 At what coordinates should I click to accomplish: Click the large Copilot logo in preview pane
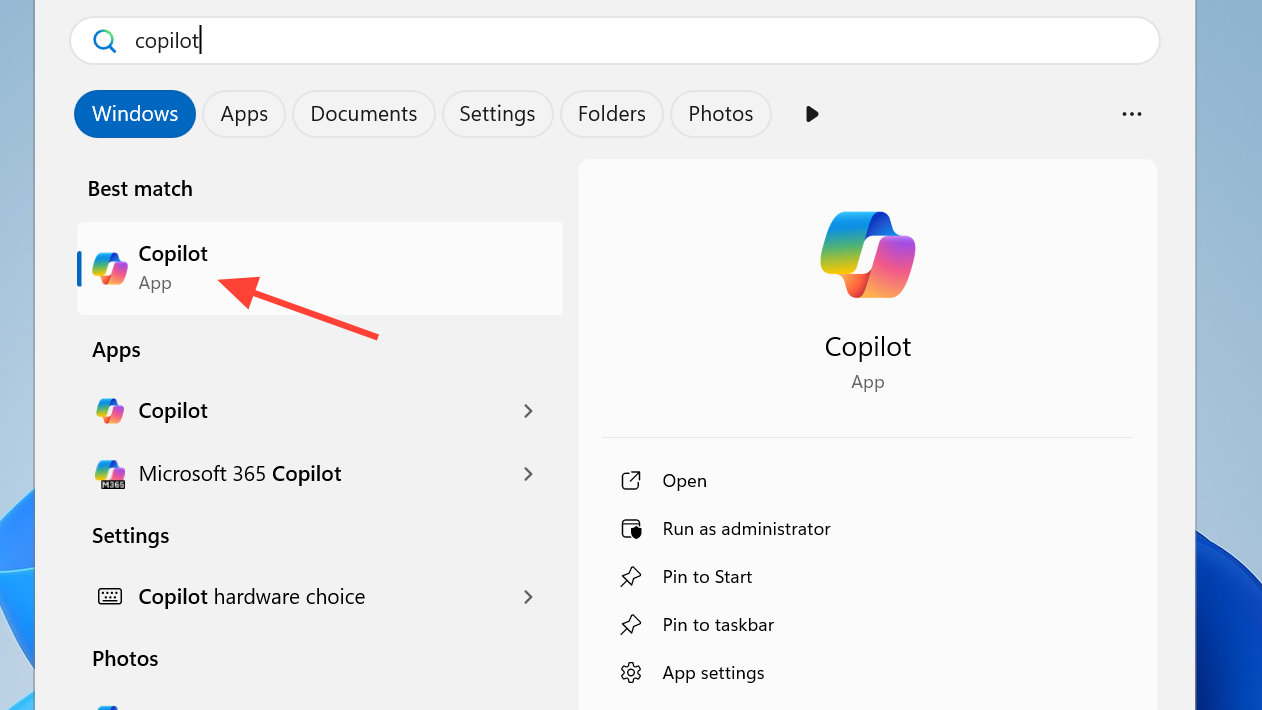pos(867,254)
